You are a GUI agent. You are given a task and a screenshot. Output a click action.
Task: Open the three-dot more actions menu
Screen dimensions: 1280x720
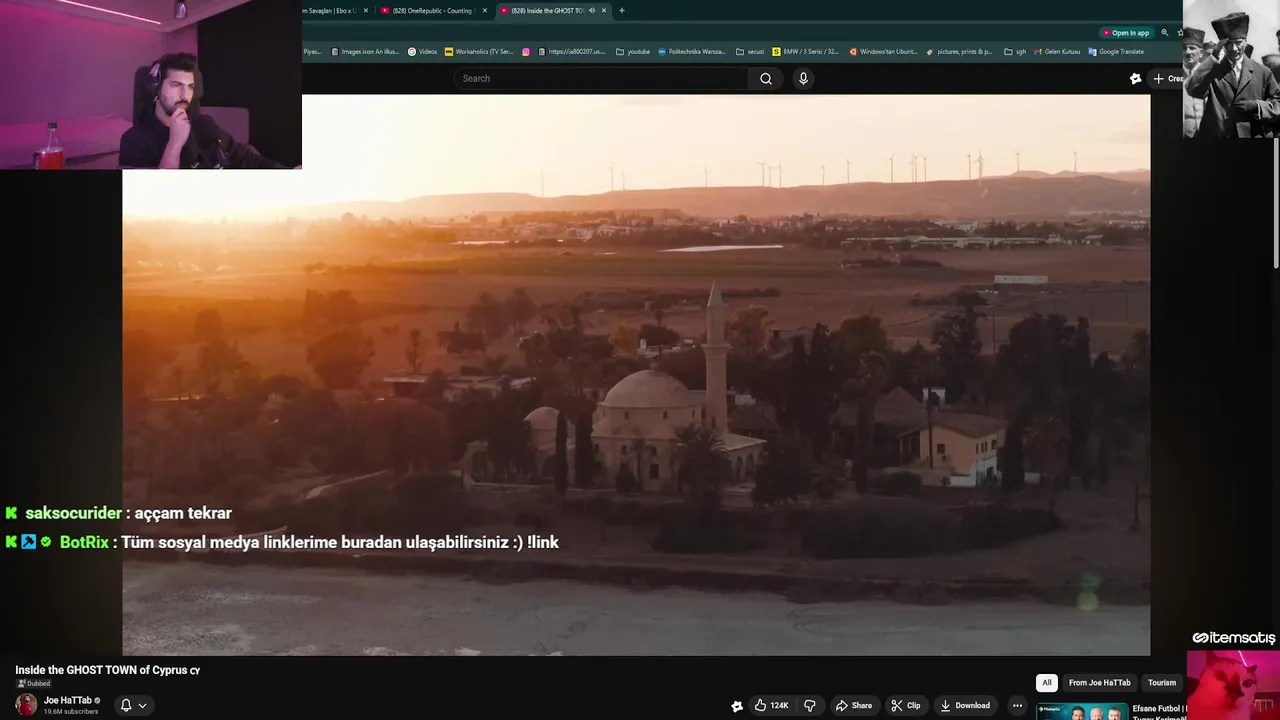pos(1017,705)
